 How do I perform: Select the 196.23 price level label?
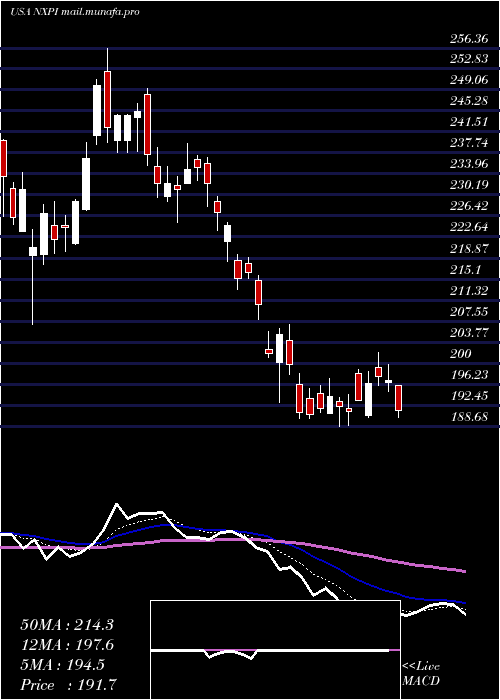(x=469, y=375)
